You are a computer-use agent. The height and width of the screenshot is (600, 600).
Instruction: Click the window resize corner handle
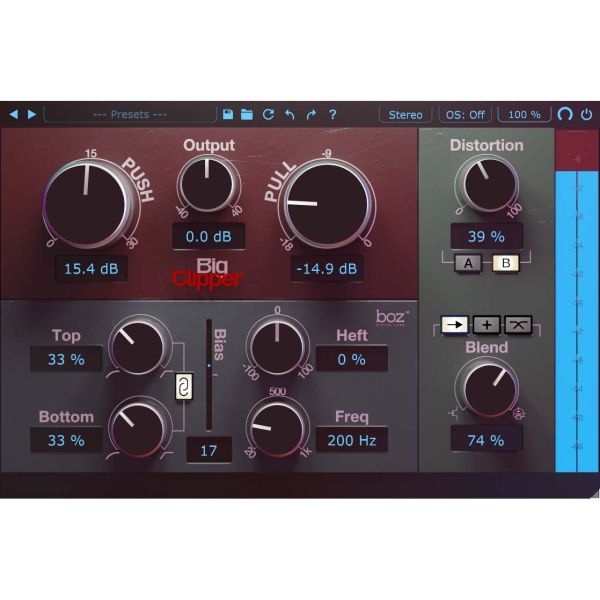[x=594, y=493]
